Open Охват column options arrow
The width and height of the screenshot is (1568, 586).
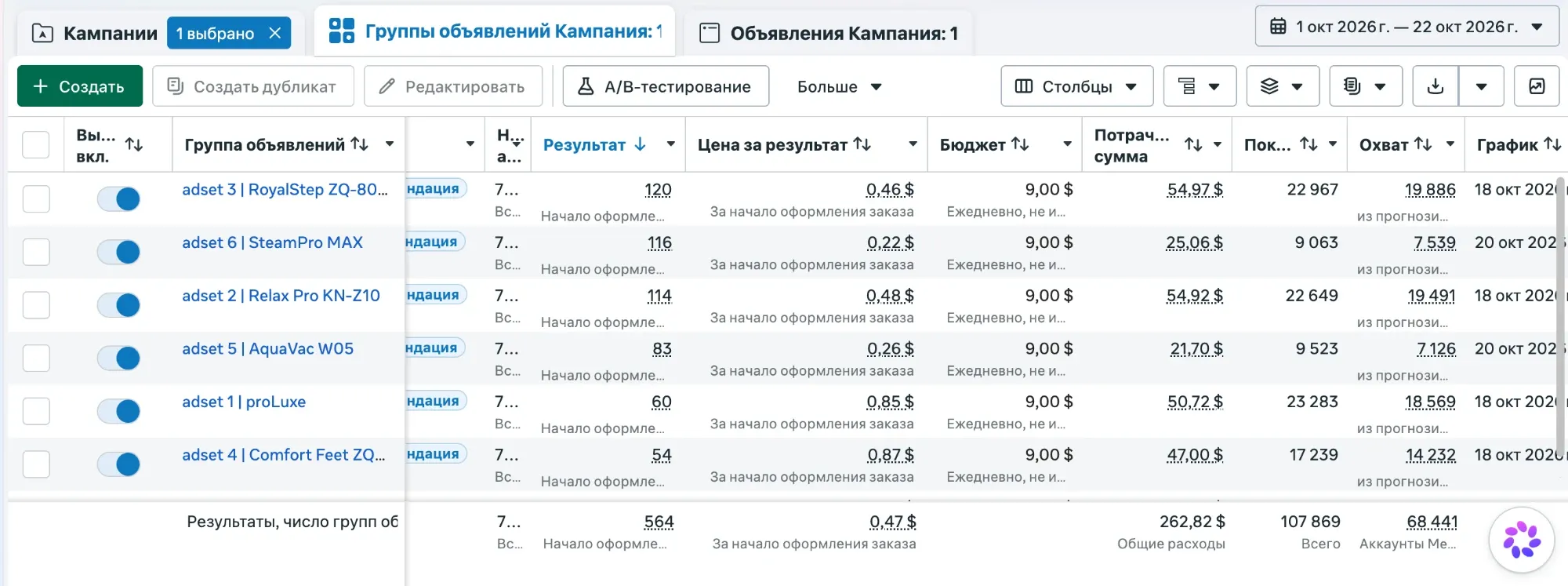[x=1450, y=144]
